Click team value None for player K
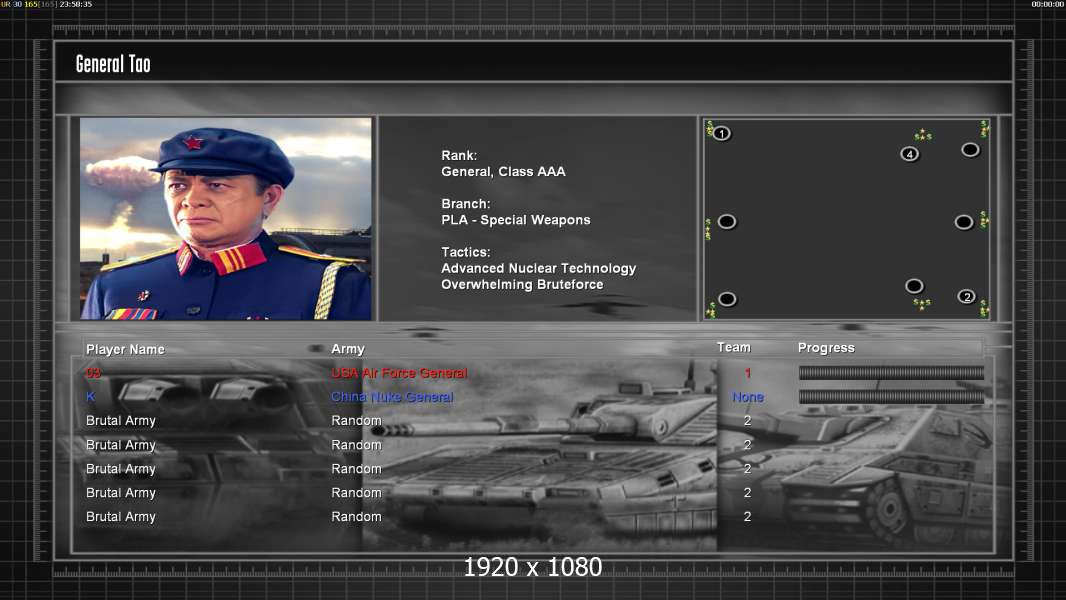Viewport: 1066px width, 600px height. click(748, 397)
